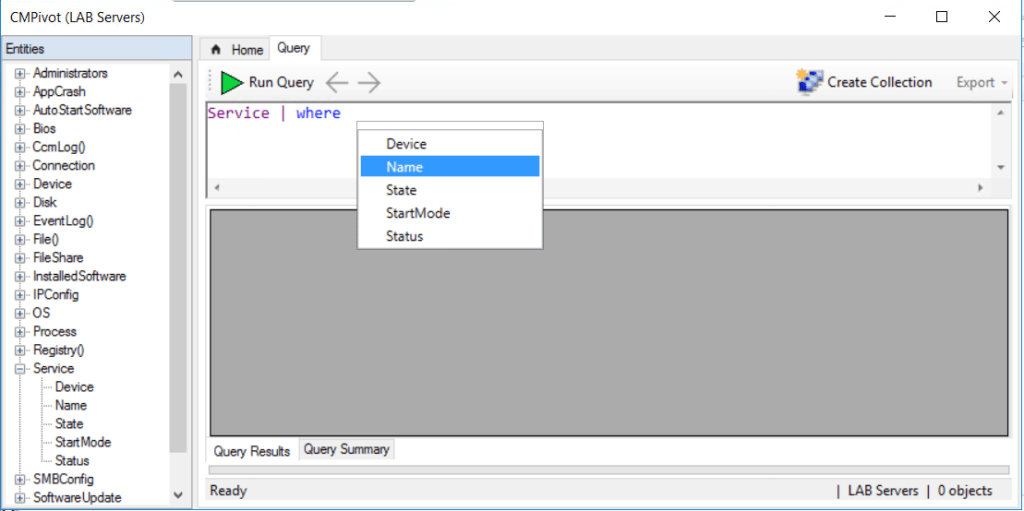The image size is (1024, 511).
Task: Switch to the Query tab
Action: point(293,48)
